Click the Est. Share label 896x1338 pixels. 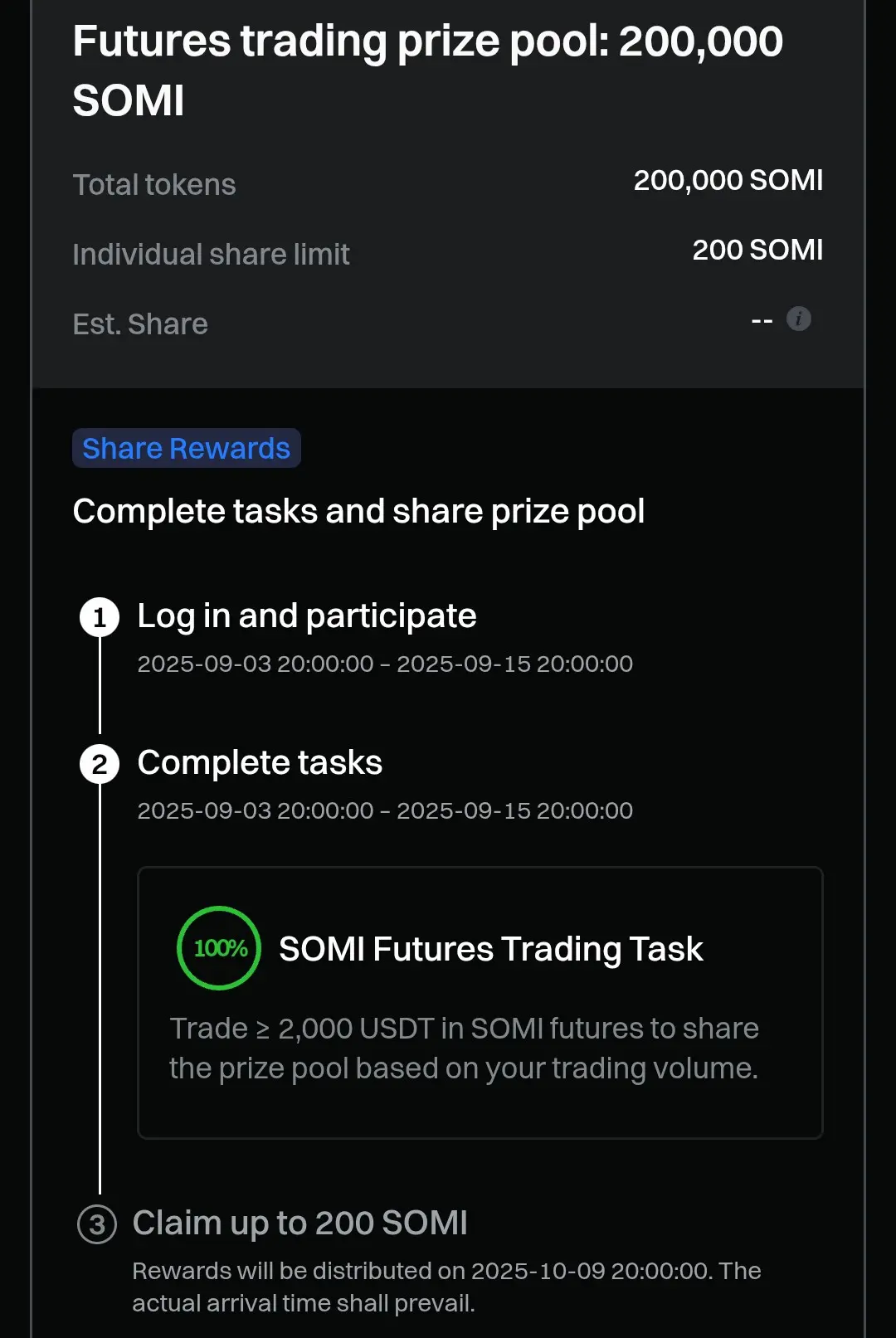[x=140, y=324]
